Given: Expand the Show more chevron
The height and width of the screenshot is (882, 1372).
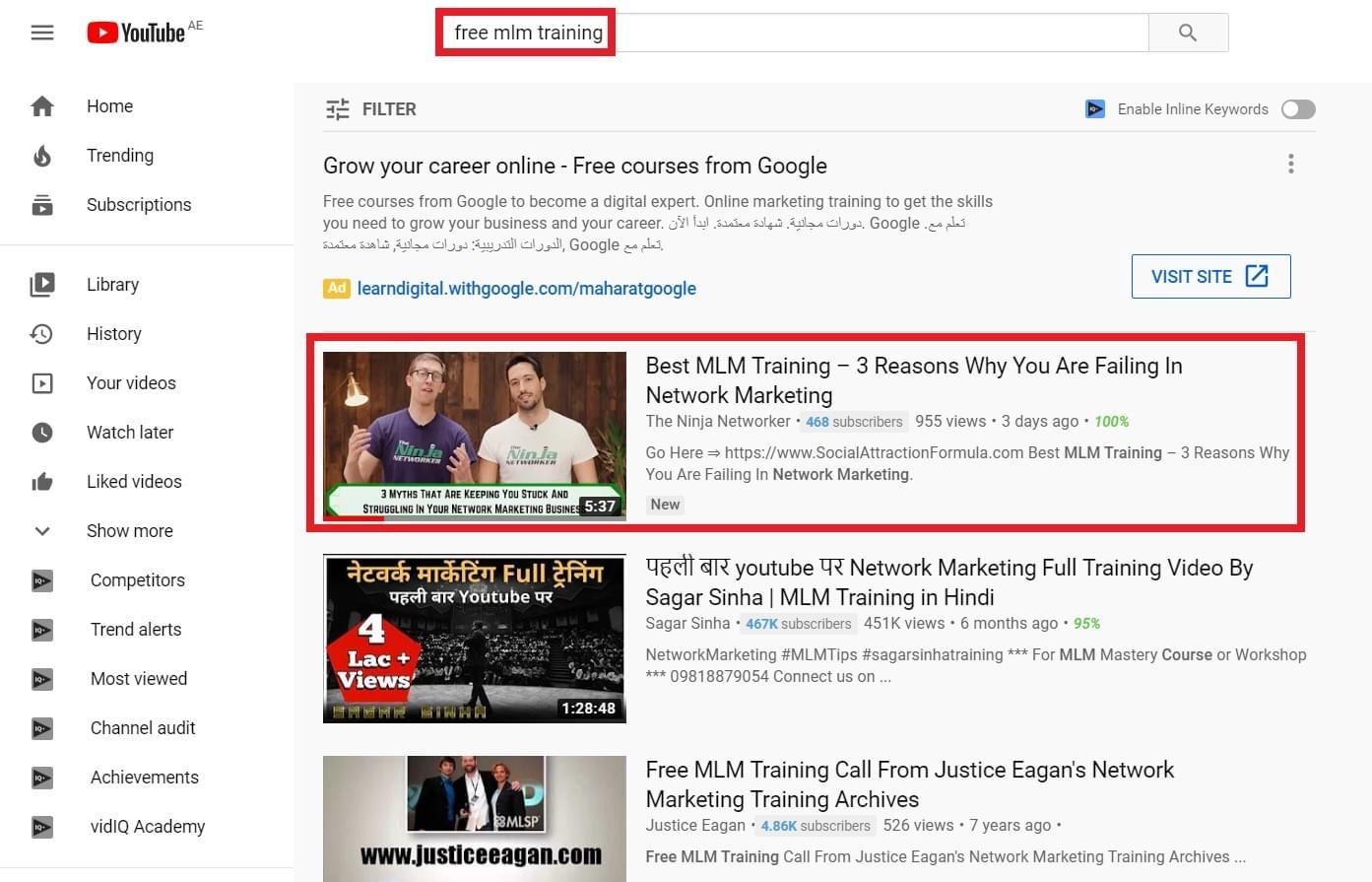Looking at the screenshot, I should [x=42, y=531].
